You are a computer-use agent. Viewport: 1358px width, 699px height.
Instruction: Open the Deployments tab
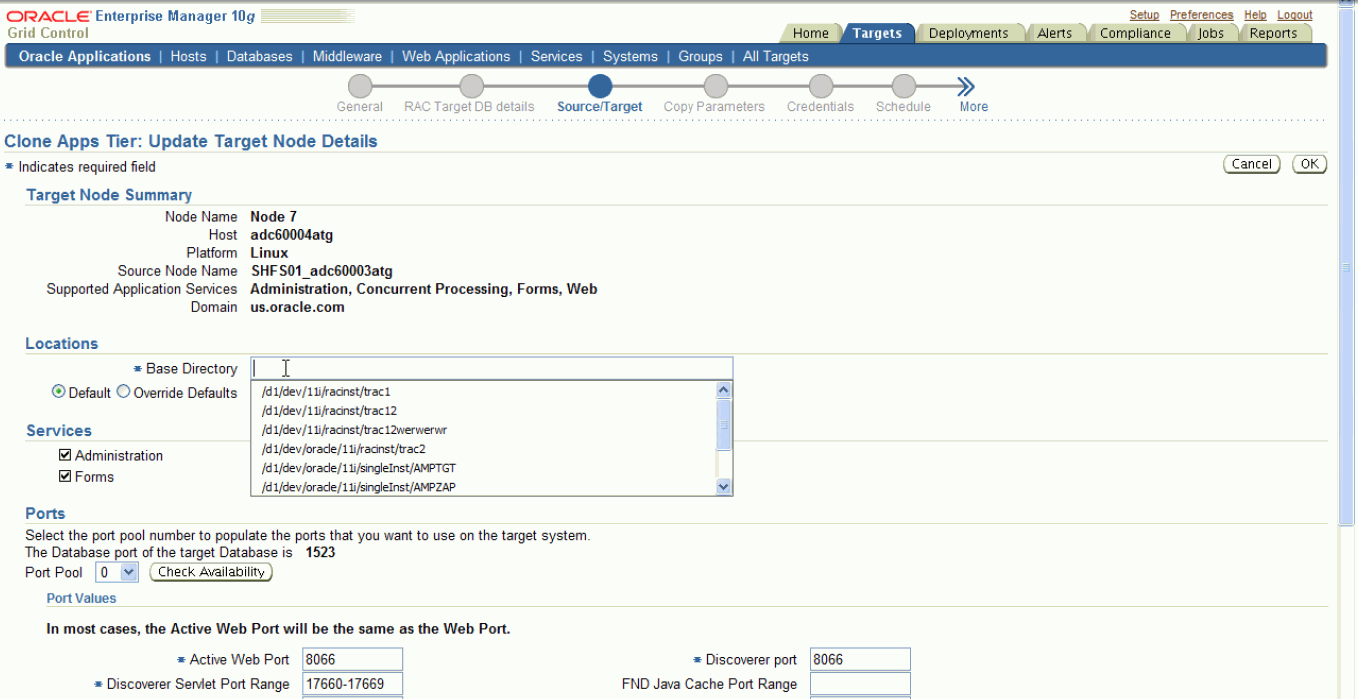pyautogui.click(x=968, y=33)
